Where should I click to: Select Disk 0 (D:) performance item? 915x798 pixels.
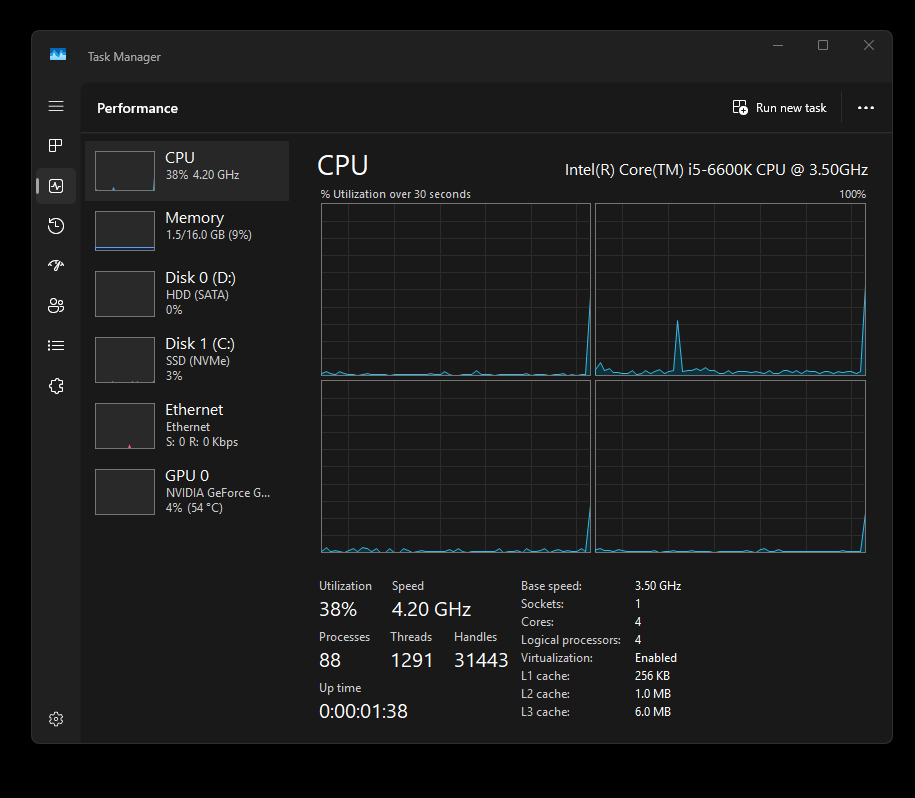(187, 293)
